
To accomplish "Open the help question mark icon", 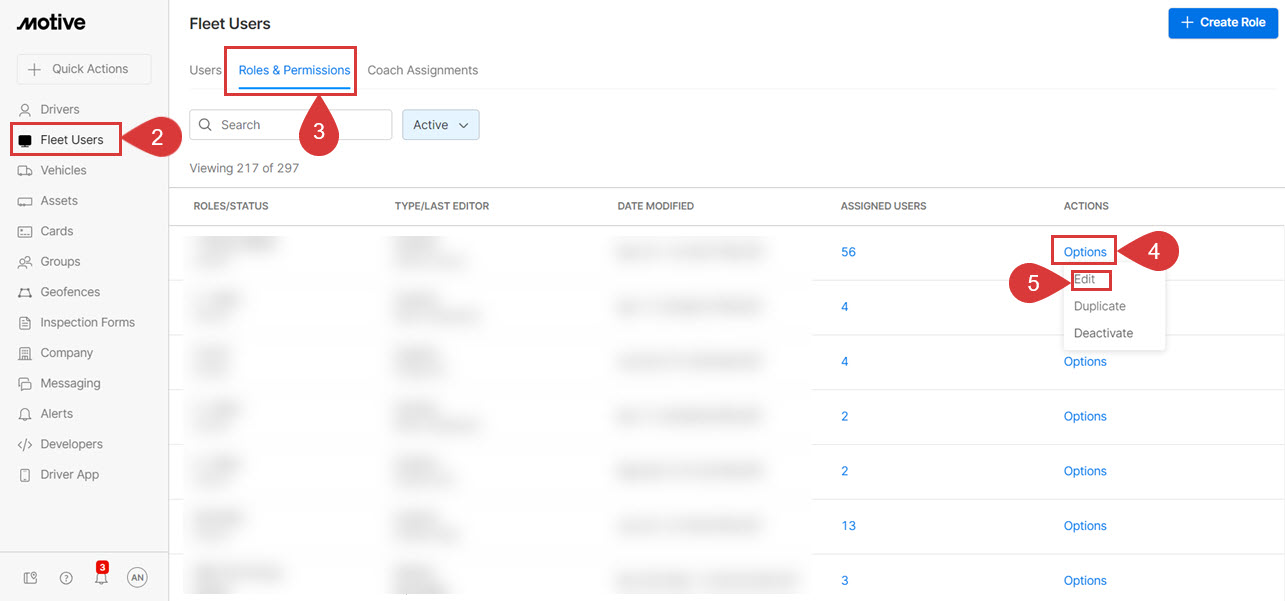I will [x=65, y=577].
